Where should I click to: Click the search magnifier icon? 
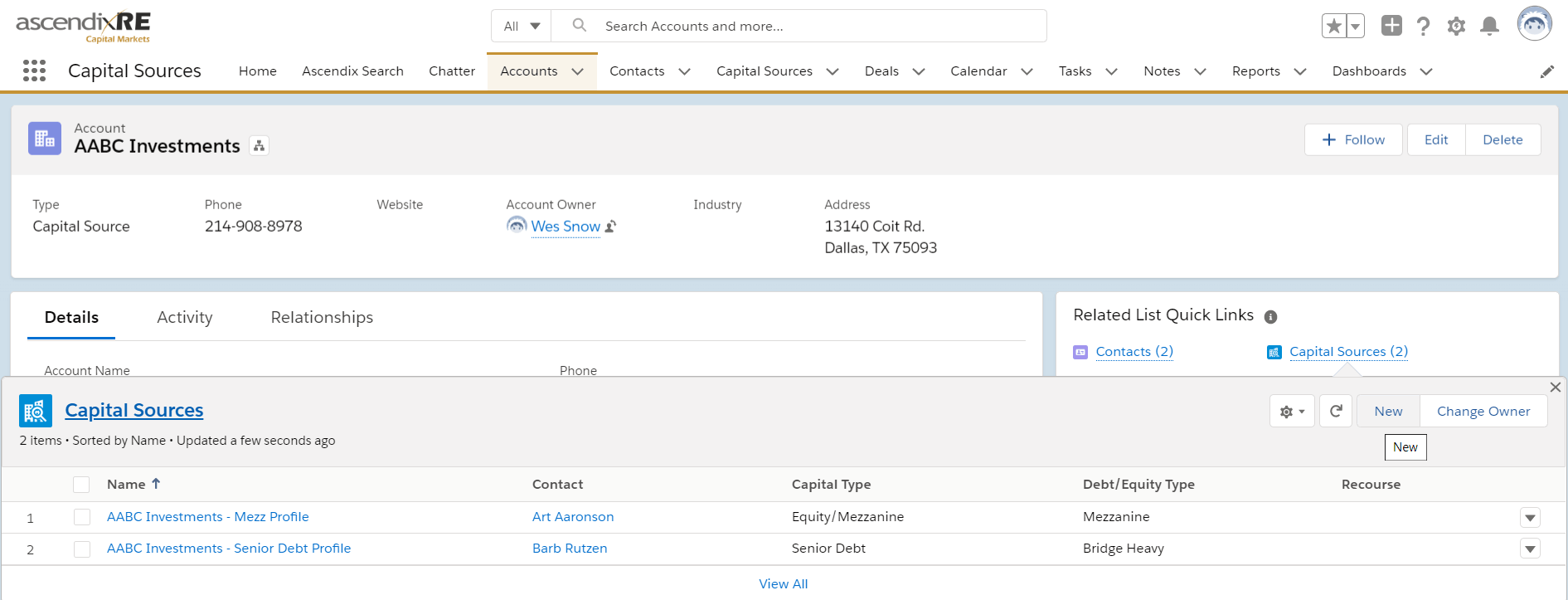[x=580, y=26]
